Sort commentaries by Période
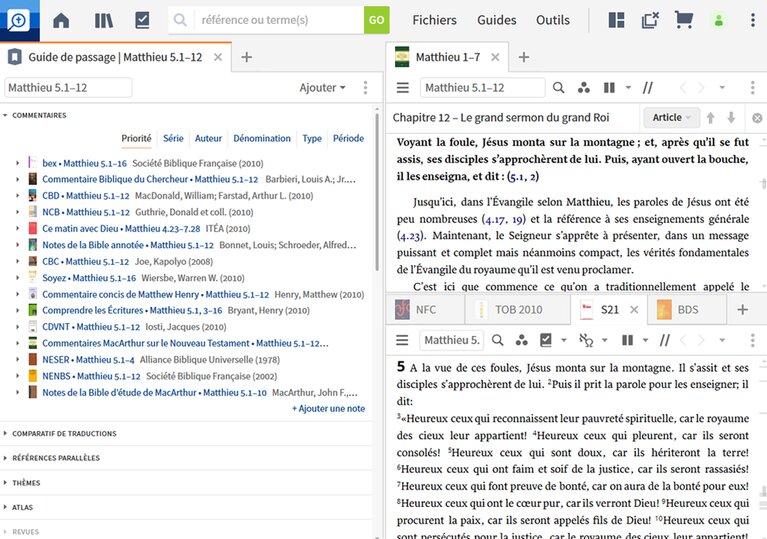 (x=348, y=138)
